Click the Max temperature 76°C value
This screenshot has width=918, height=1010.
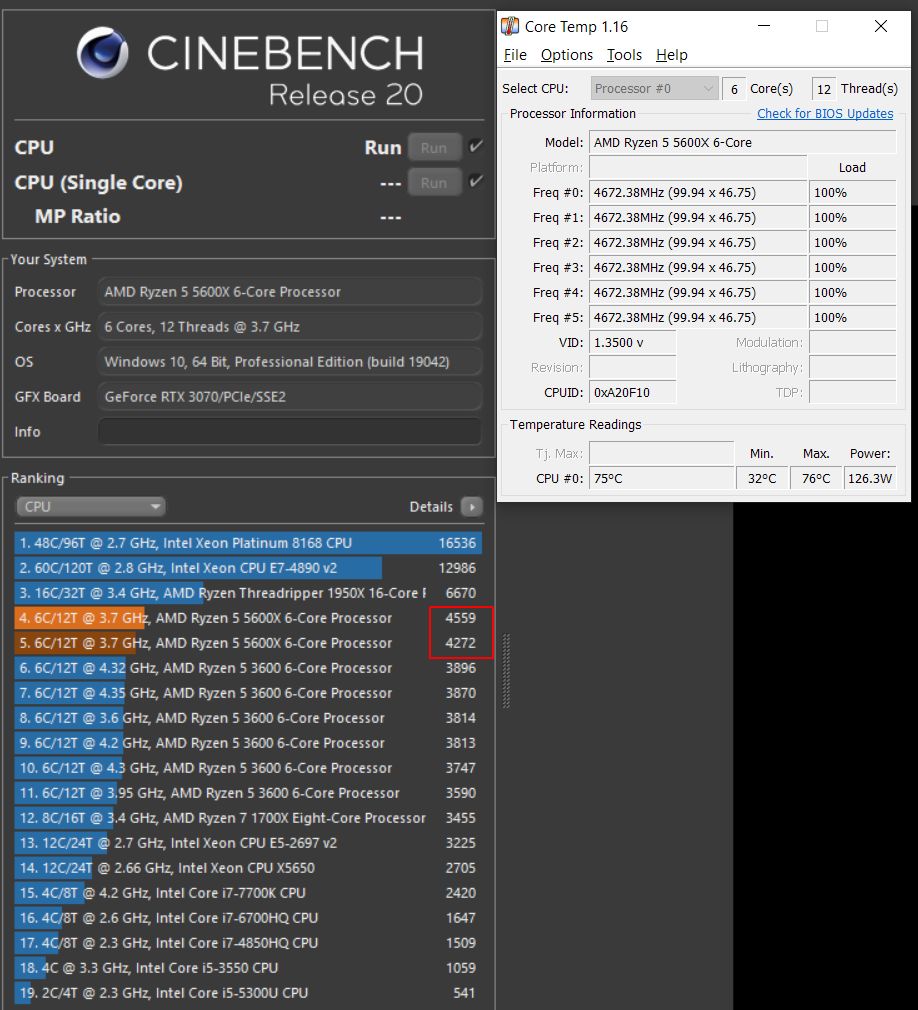pyautogui.click(x=816, y=479)
